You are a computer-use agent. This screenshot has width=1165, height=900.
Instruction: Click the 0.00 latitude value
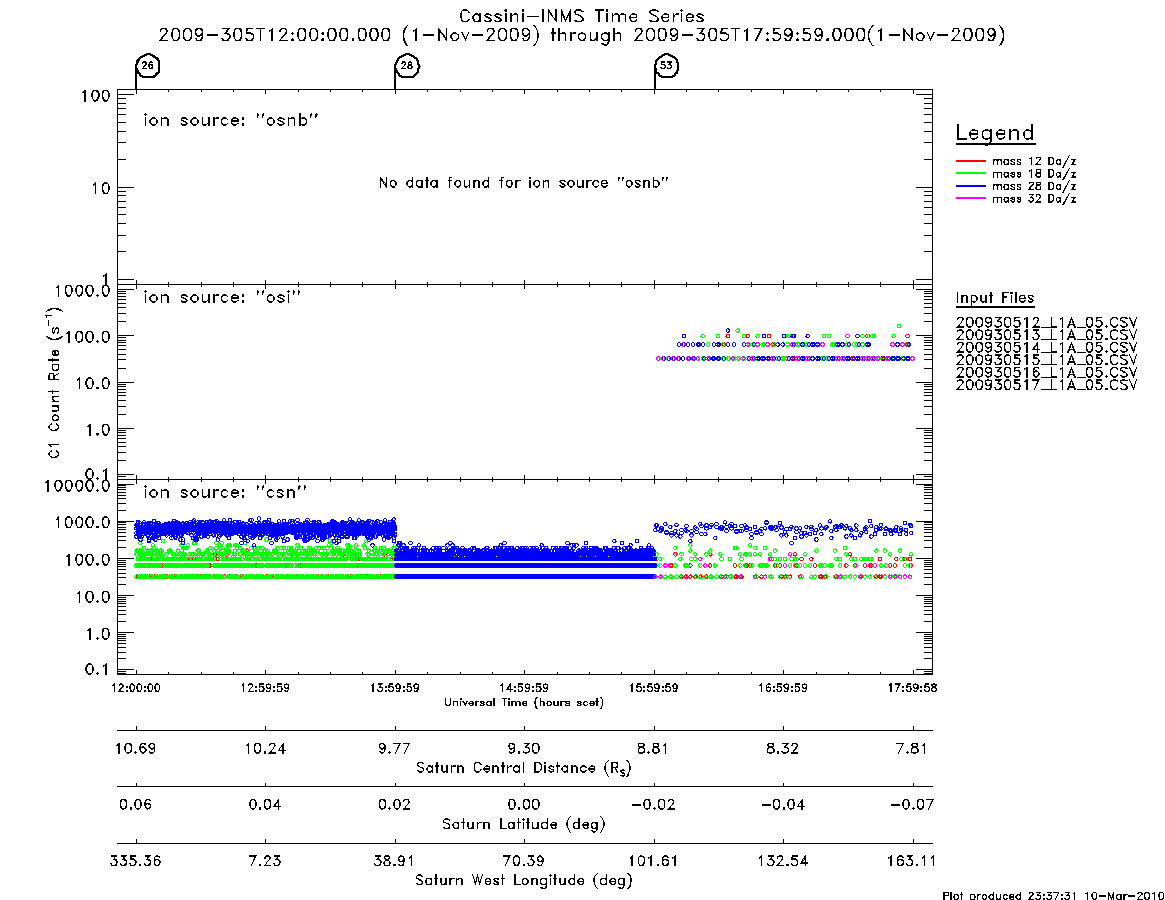tap(524, 805)
